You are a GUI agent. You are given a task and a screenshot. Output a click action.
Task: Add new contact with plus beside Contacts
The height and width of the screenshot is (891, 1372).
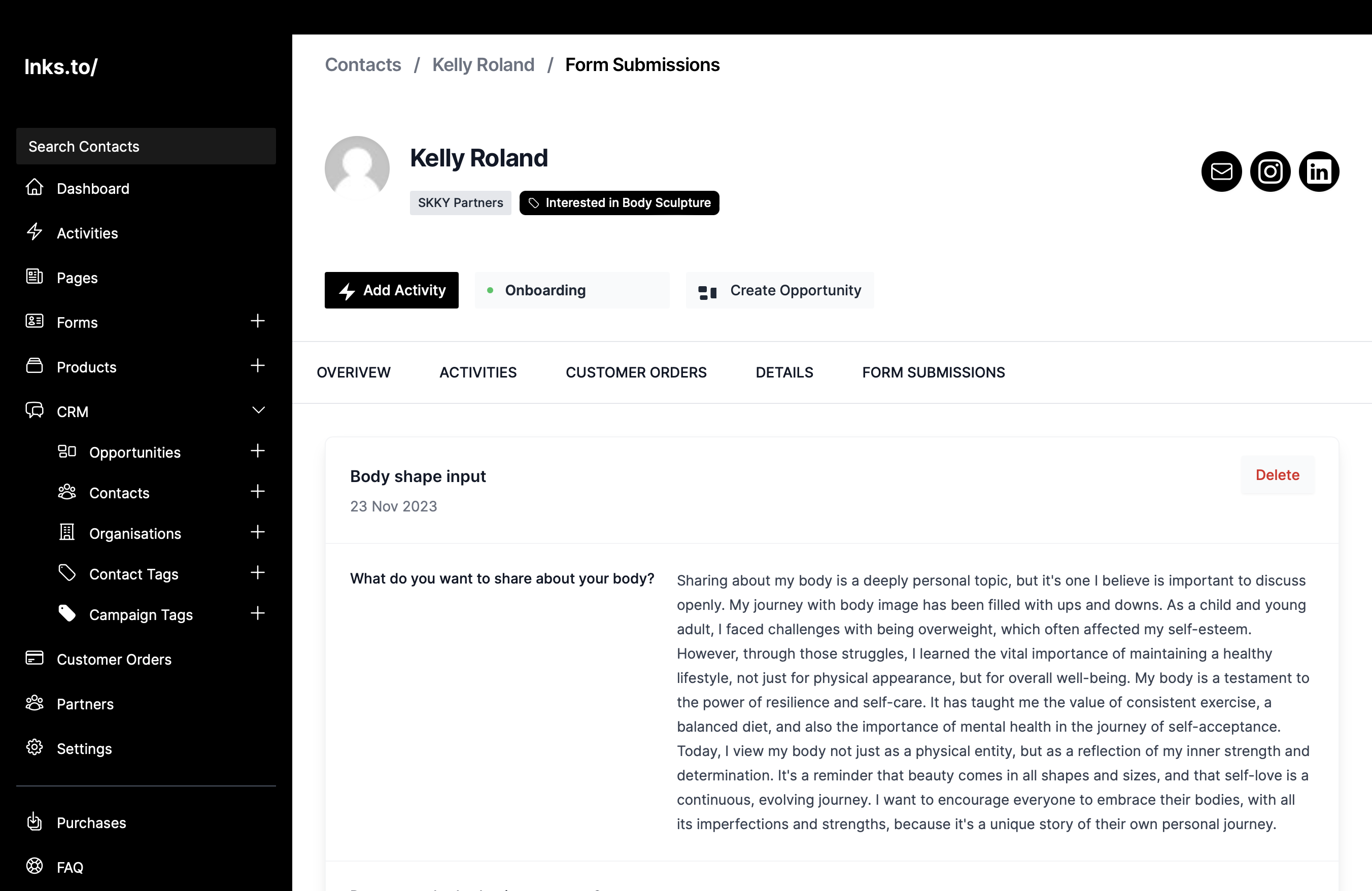pyautogui.click(x=258, y=492)
